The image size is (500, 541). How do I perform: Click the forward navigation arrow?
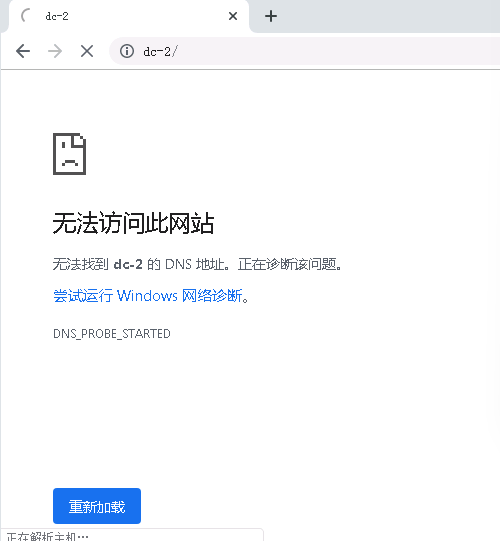tap(55, 51)
